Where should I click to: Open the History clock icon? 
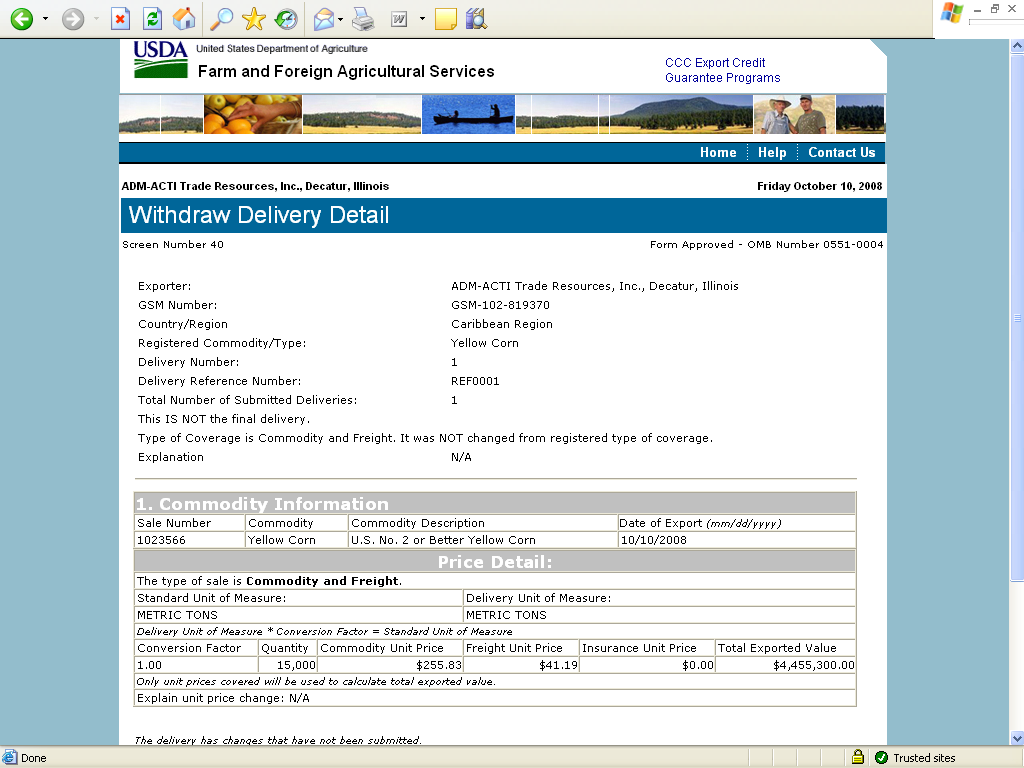[x=286, y=19]
